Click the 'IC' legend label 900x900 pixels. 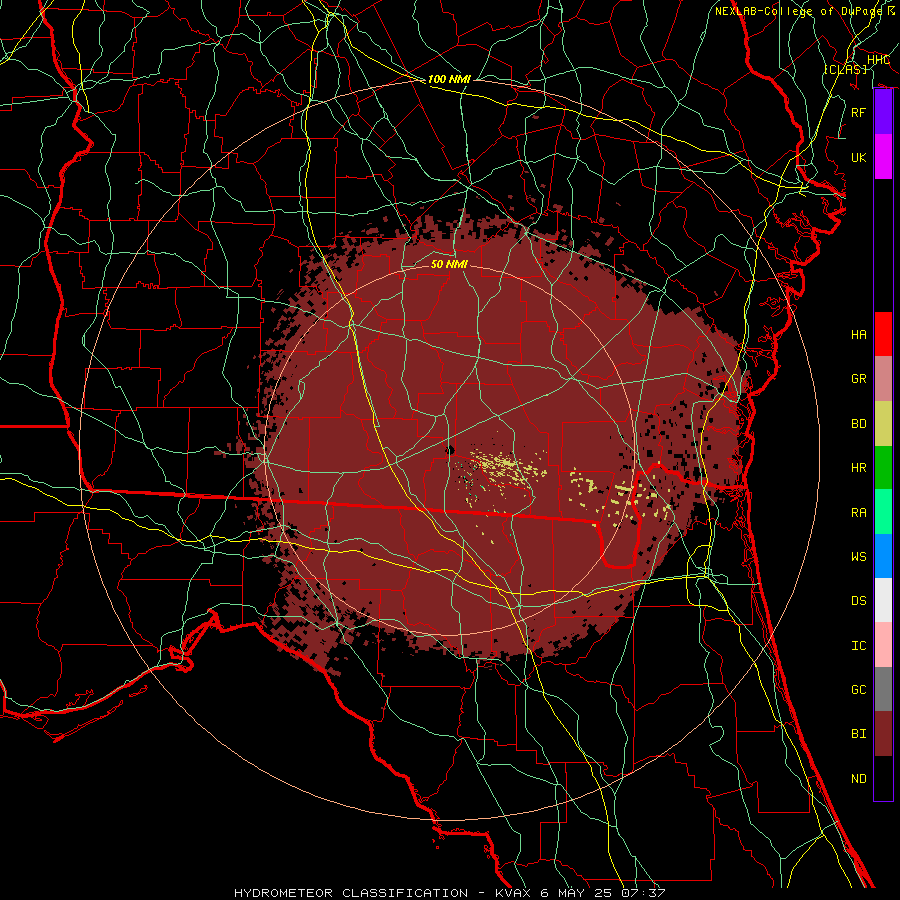859,646
